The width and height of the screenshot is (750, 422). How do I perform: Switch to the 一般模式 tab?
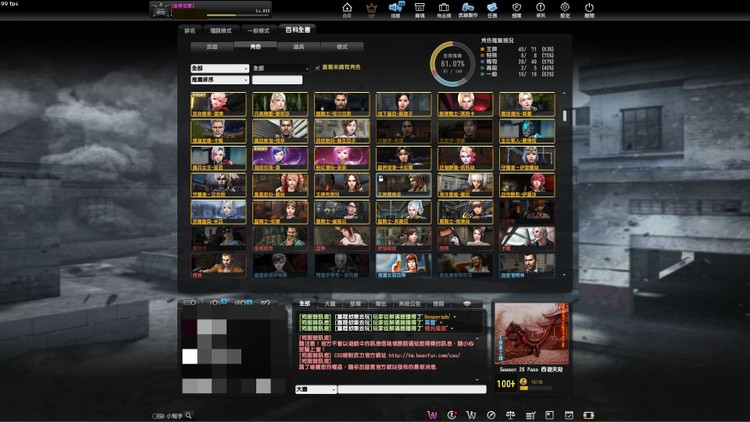tap(258, 30)
